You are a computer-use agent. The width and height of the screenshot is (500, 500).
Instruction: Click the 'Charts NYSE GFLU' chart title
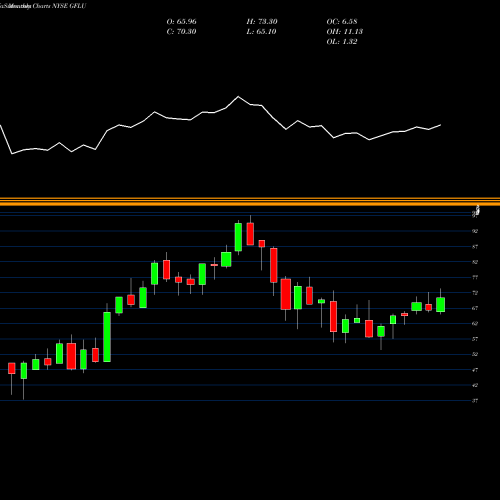point(59,6)
